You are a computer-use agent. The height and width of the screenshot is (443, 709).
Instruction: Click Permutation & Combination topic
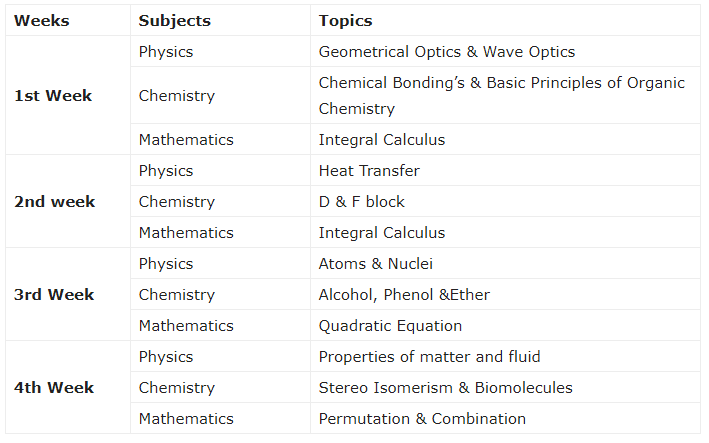pyautogui.click(x=422, y=419)
